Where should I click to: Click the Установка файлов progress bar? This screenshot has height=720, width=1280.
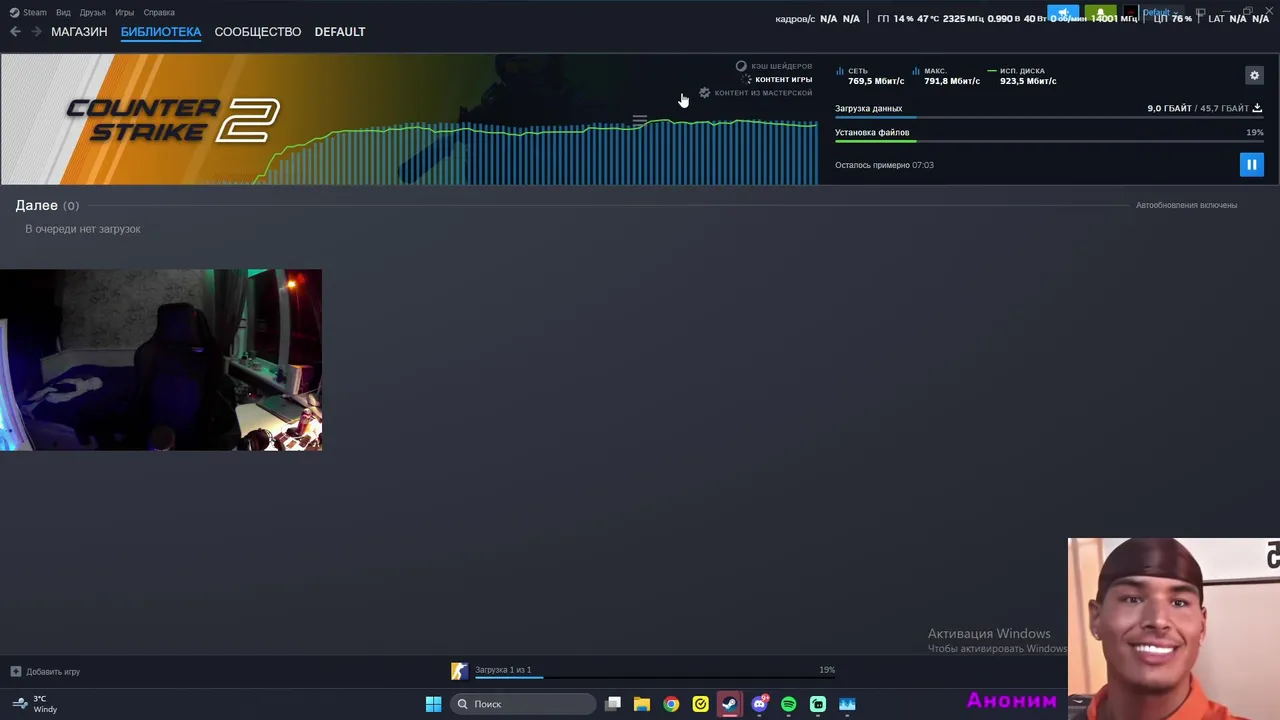(1049, 142)
